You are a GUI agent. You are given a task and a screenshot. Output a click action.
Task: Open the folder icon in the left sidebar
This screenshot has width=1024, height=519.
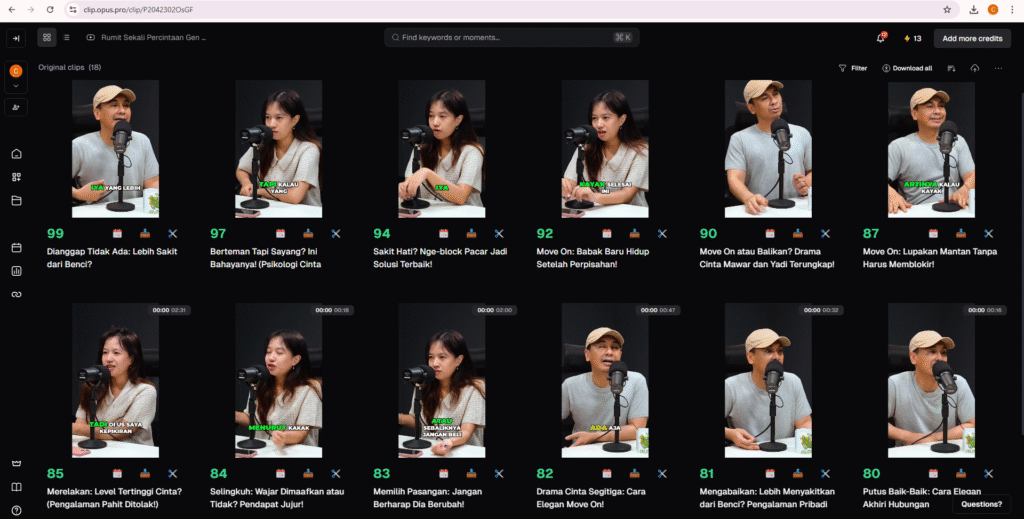pos(16,200)
